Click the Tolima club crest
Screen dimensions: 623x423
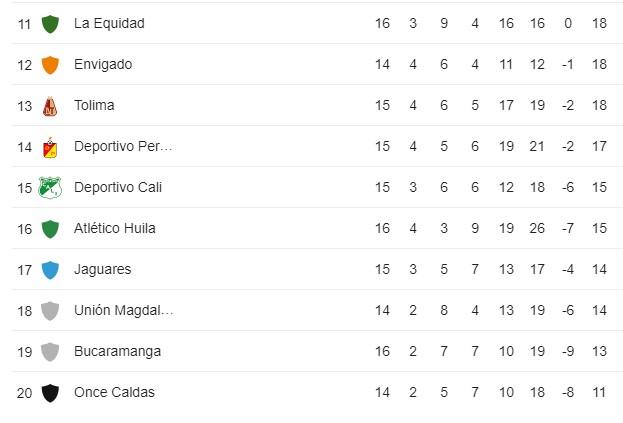(x=50, y=106)
